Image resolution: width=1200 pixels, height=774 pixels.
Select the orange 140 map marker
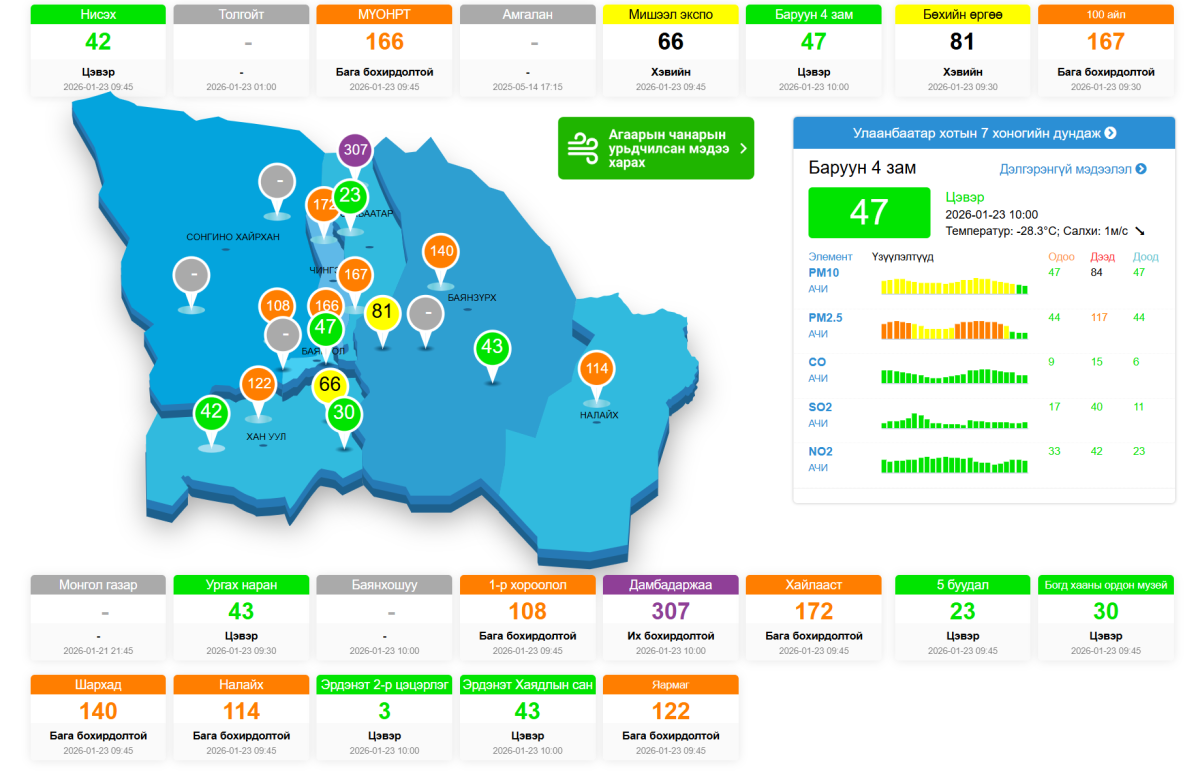coord(441,252)
